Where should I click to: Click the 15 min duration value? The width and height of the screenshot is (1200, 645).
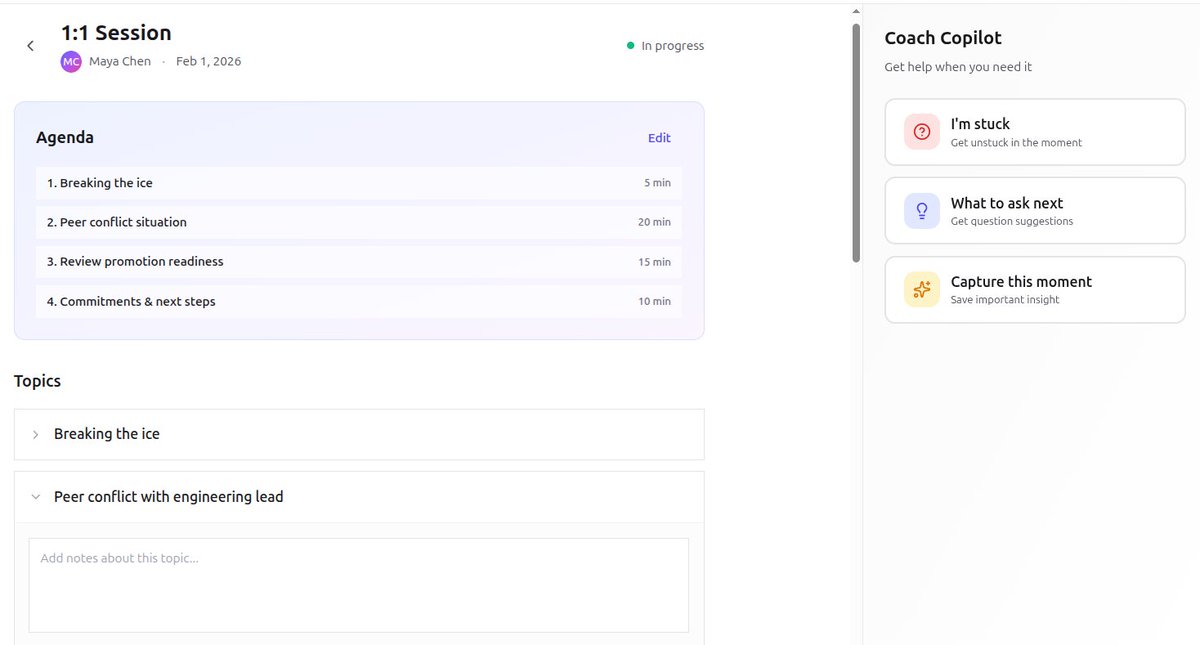pyautogui.click(x=654, y=262)
